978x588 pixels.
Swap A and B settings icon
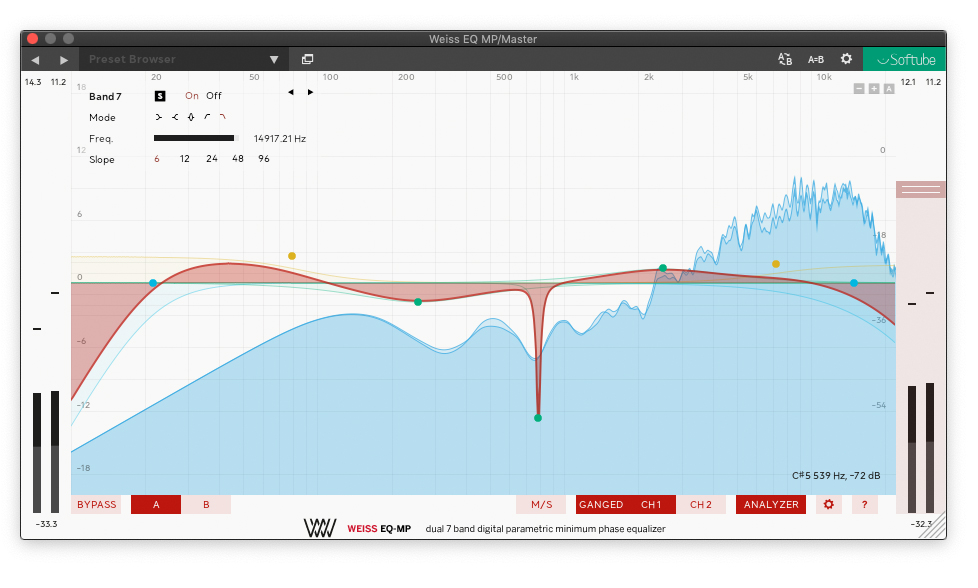(x=785, y=59)
